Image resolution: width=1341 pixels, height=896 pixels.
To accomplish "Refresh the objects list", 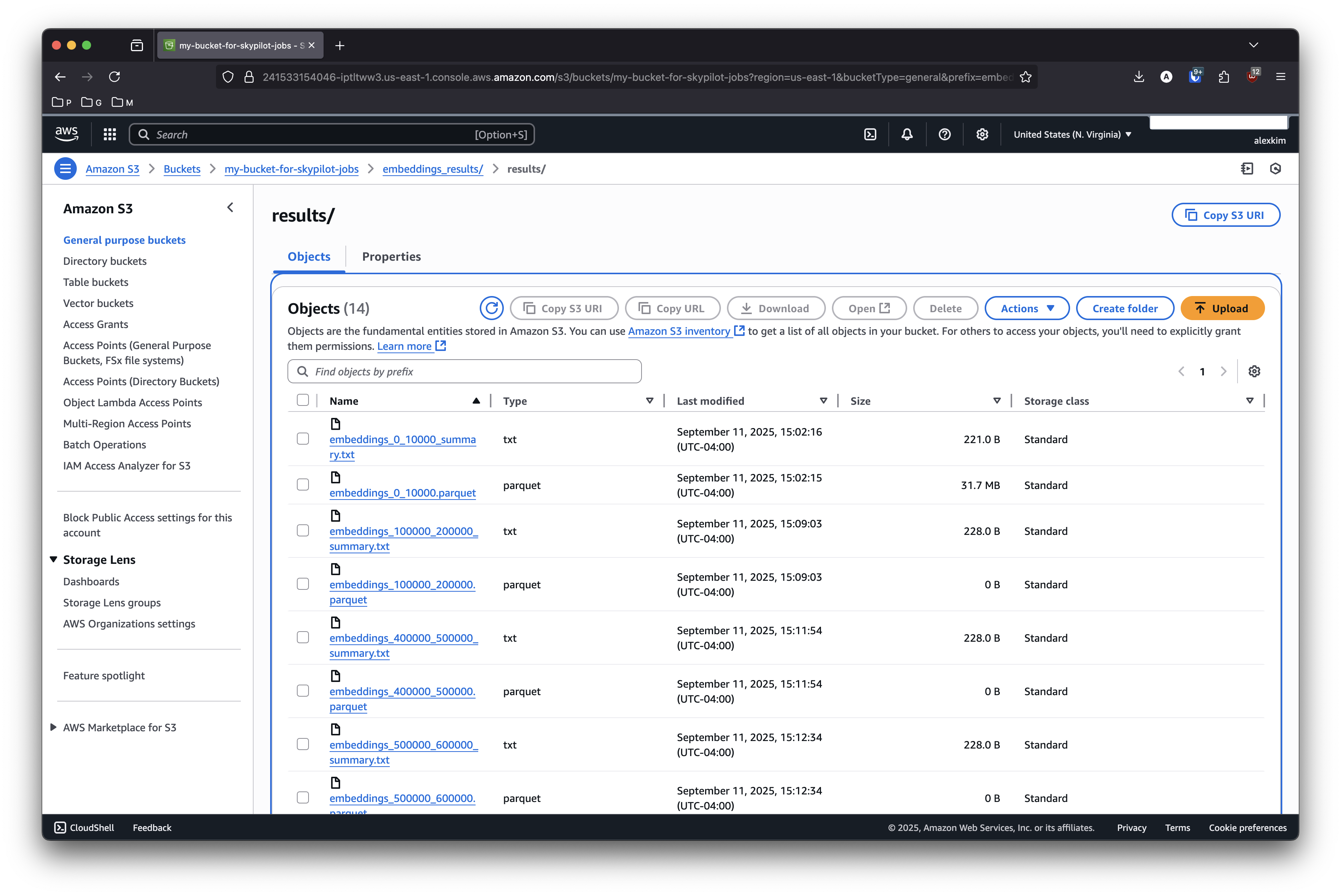I will pos(491,308).
